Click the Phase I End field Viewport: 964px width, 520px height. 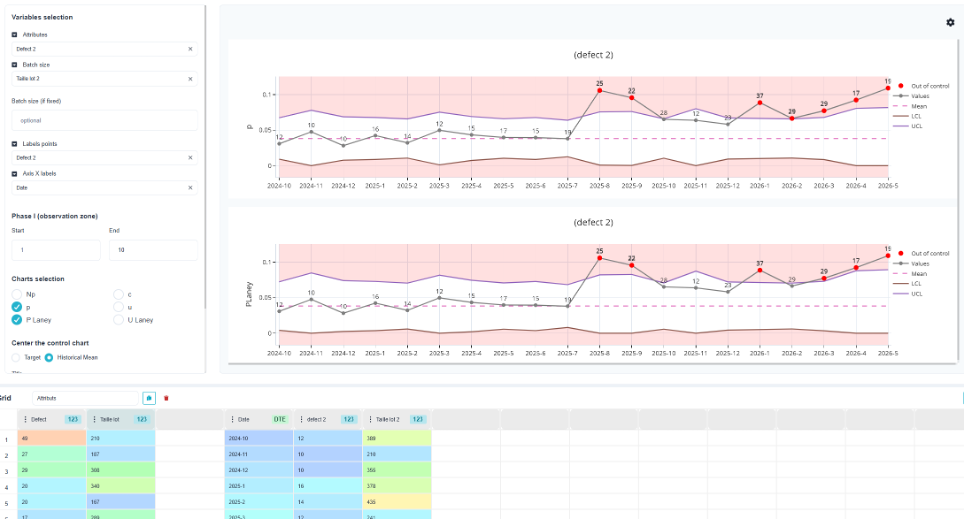click(153, 250)
